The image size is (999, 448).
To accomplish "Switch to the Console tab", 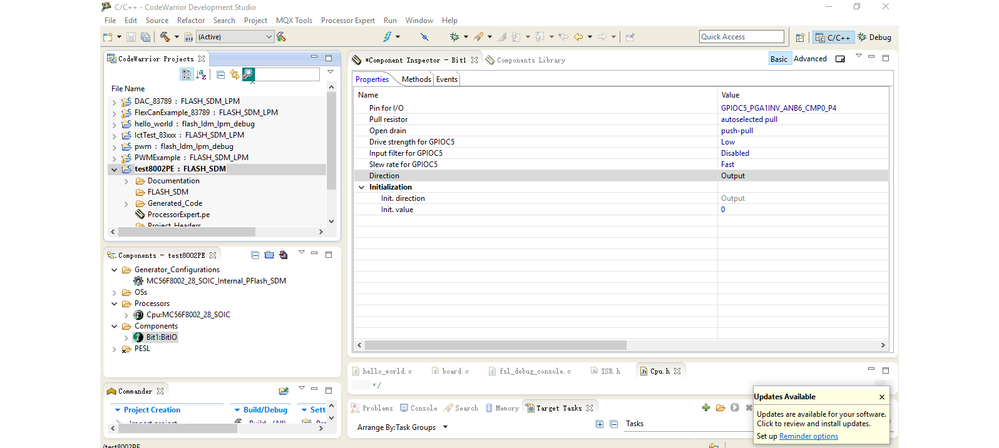I will 419,408.
